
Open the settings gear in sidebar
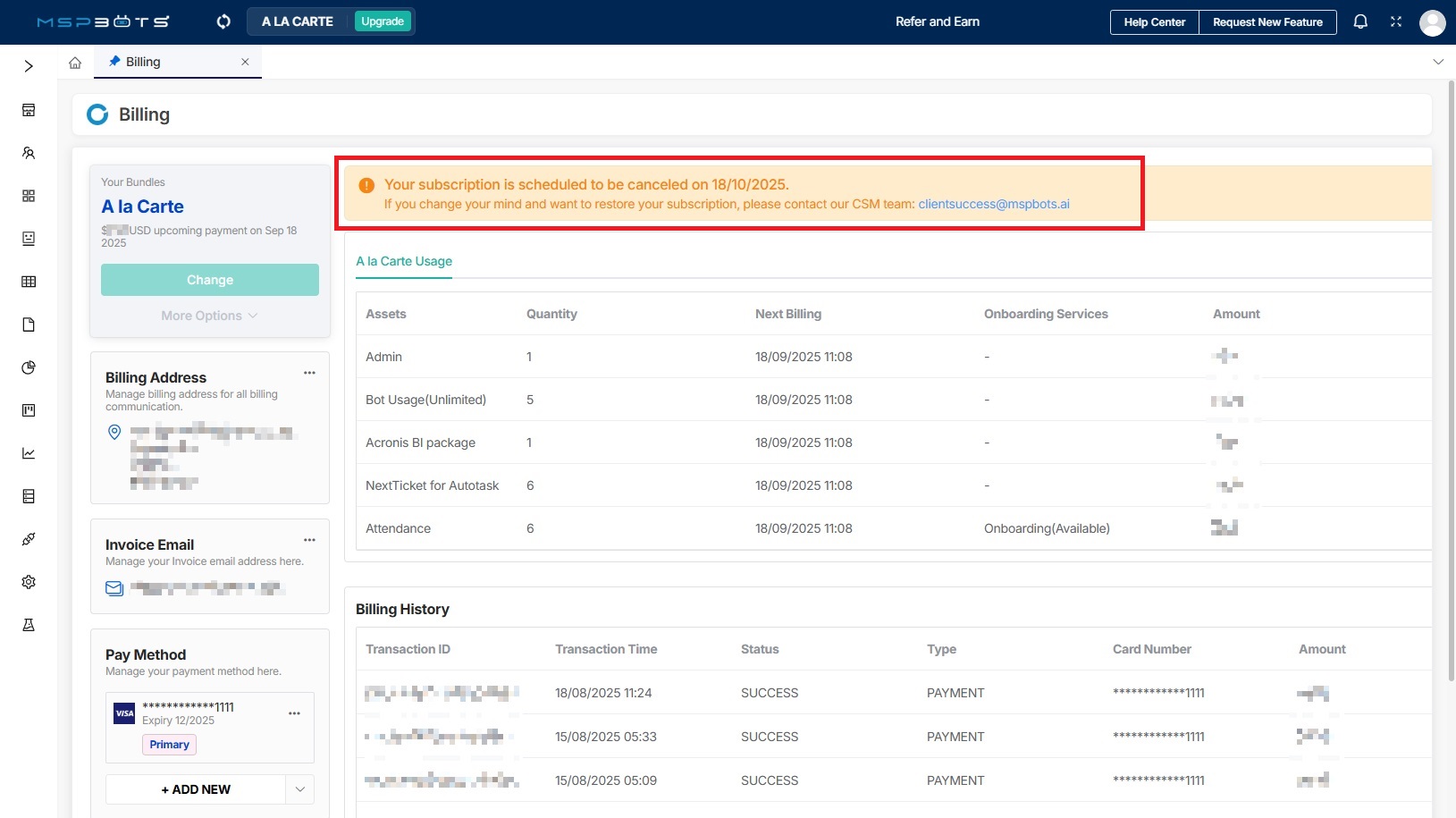click(x=29, y=582)
